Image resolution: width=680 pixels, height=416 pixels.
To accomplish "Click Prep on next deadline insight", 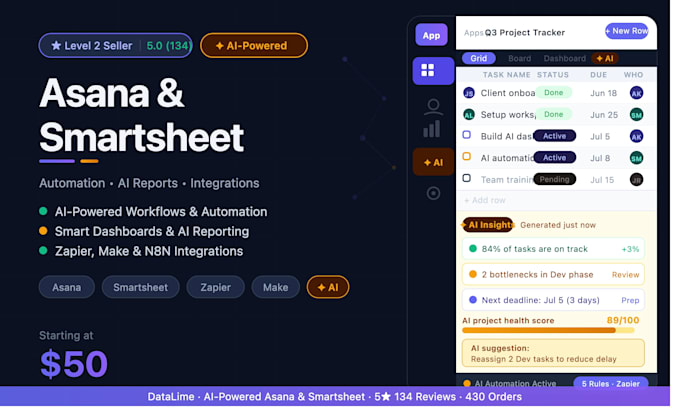I will [x=630, y=300].
